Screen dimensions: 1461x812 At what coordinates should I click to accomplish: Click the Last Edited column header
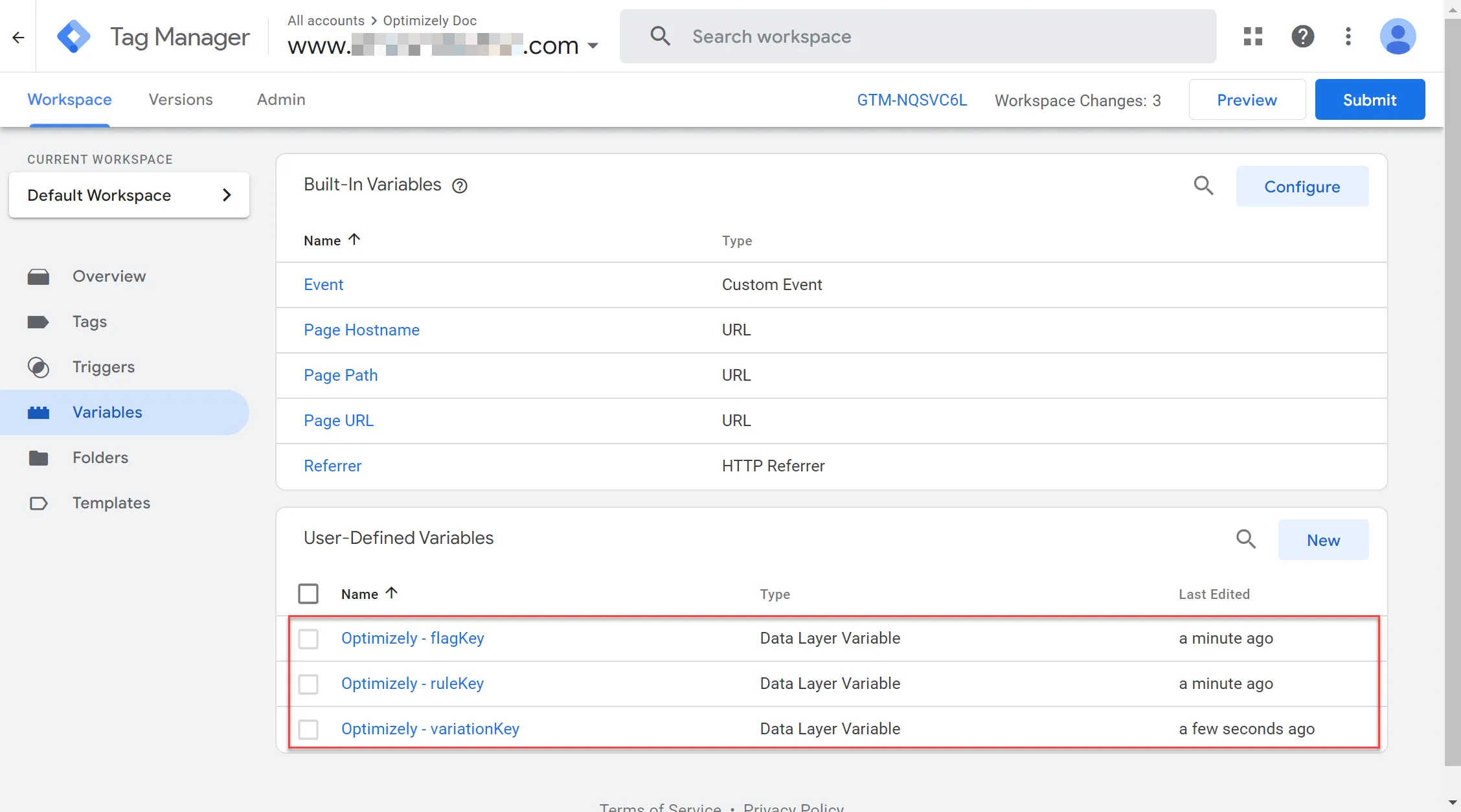[x=1214, y=594]
